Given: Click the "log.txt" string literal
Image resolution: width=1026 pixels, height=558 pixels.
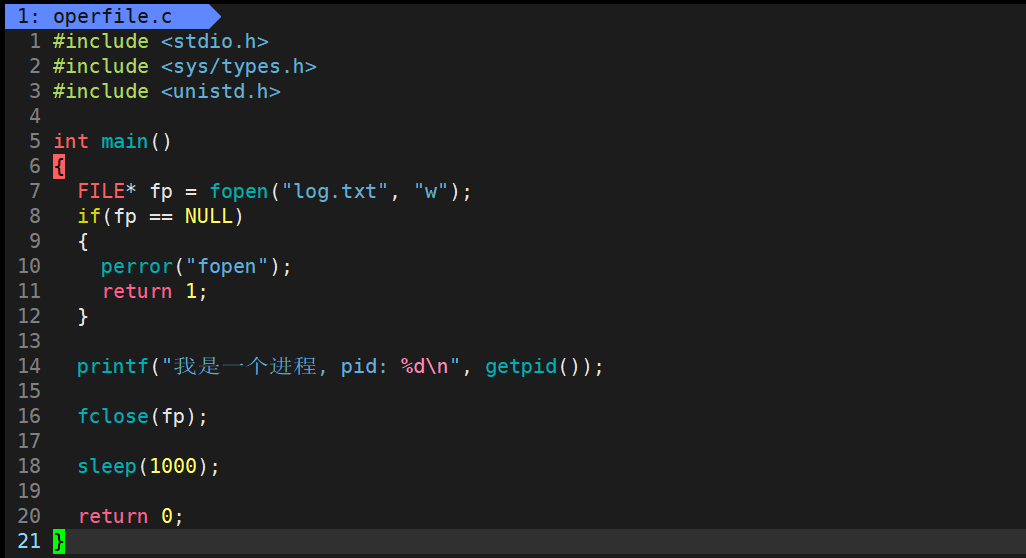Looking at the screenshot, I should click(335, 191).
